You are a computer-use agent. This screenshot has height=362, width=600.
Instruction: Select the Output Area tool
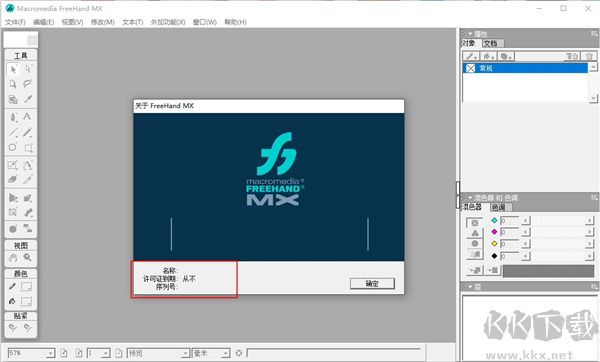[13, 99]
